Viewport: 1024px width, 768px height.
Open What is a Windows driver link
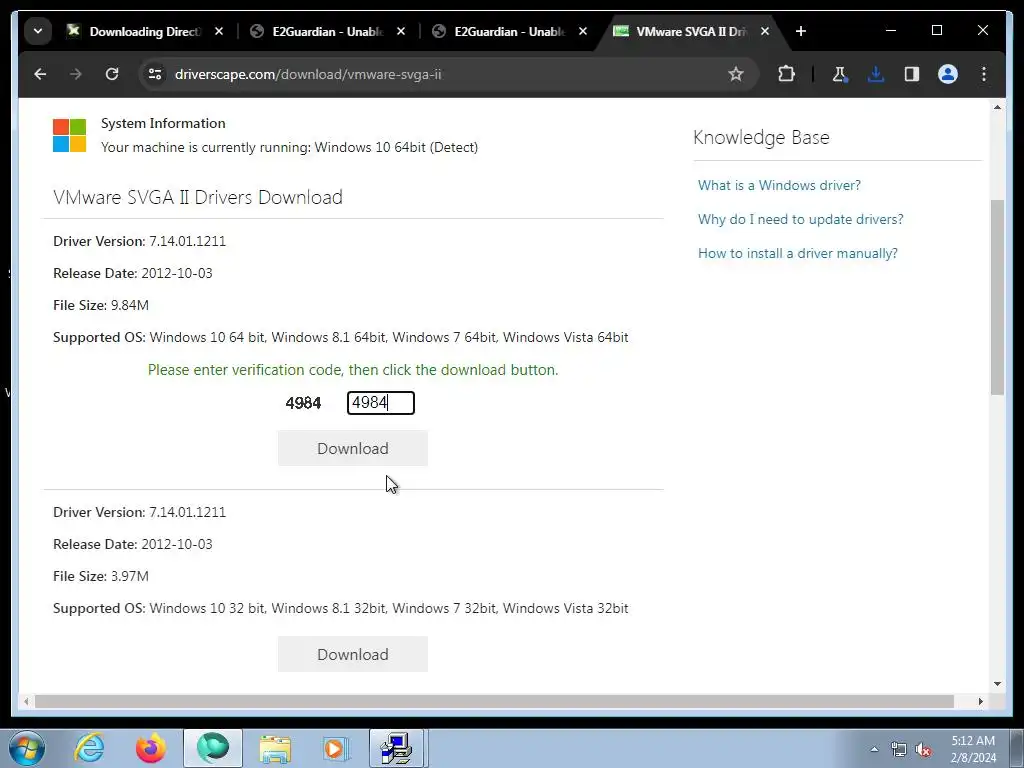click(x=779, y=185)
